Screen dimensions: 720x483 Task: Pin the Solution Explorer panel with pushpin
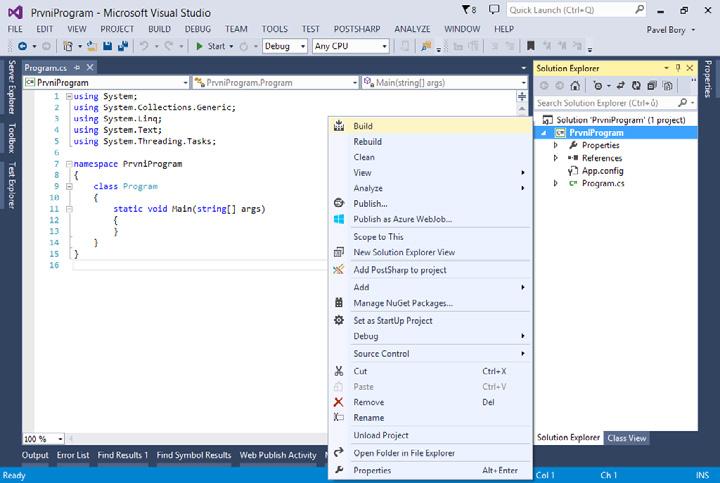coord(679,67)
